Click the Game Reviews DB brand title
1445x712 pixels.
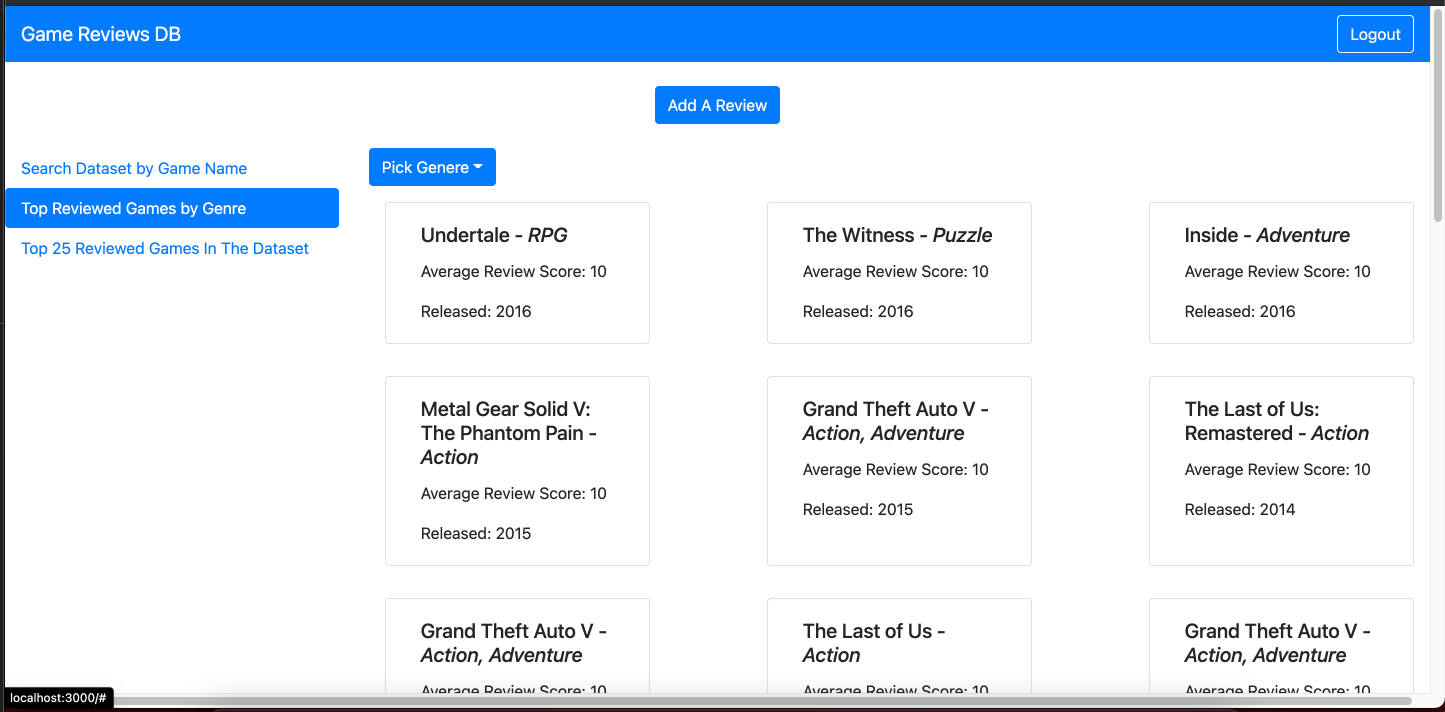[101, 34]
